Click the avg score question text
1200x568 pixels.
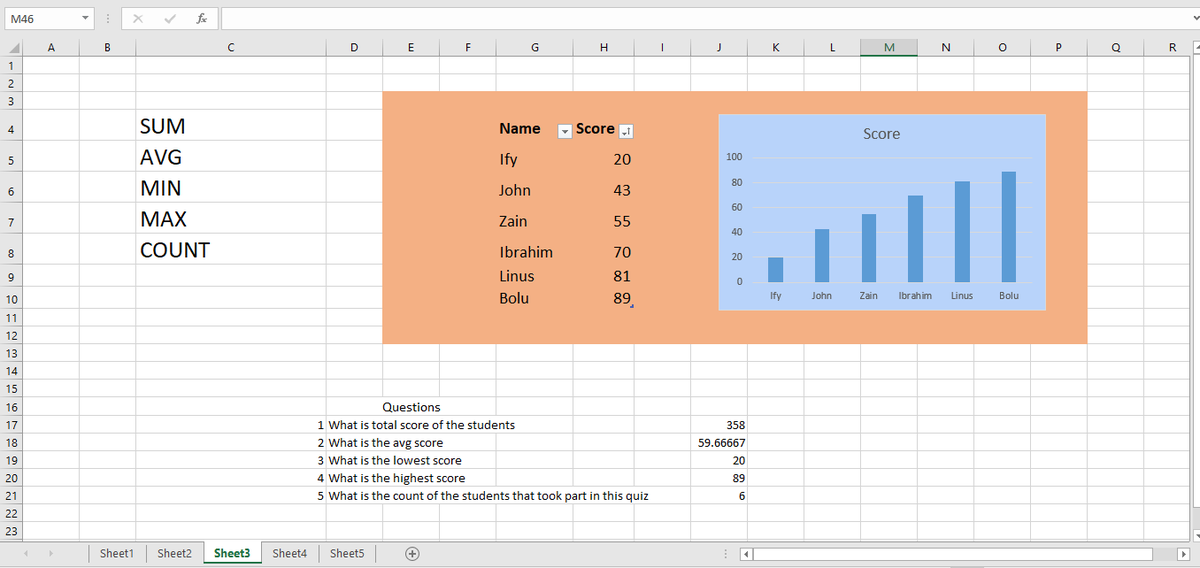click(386, 443)
